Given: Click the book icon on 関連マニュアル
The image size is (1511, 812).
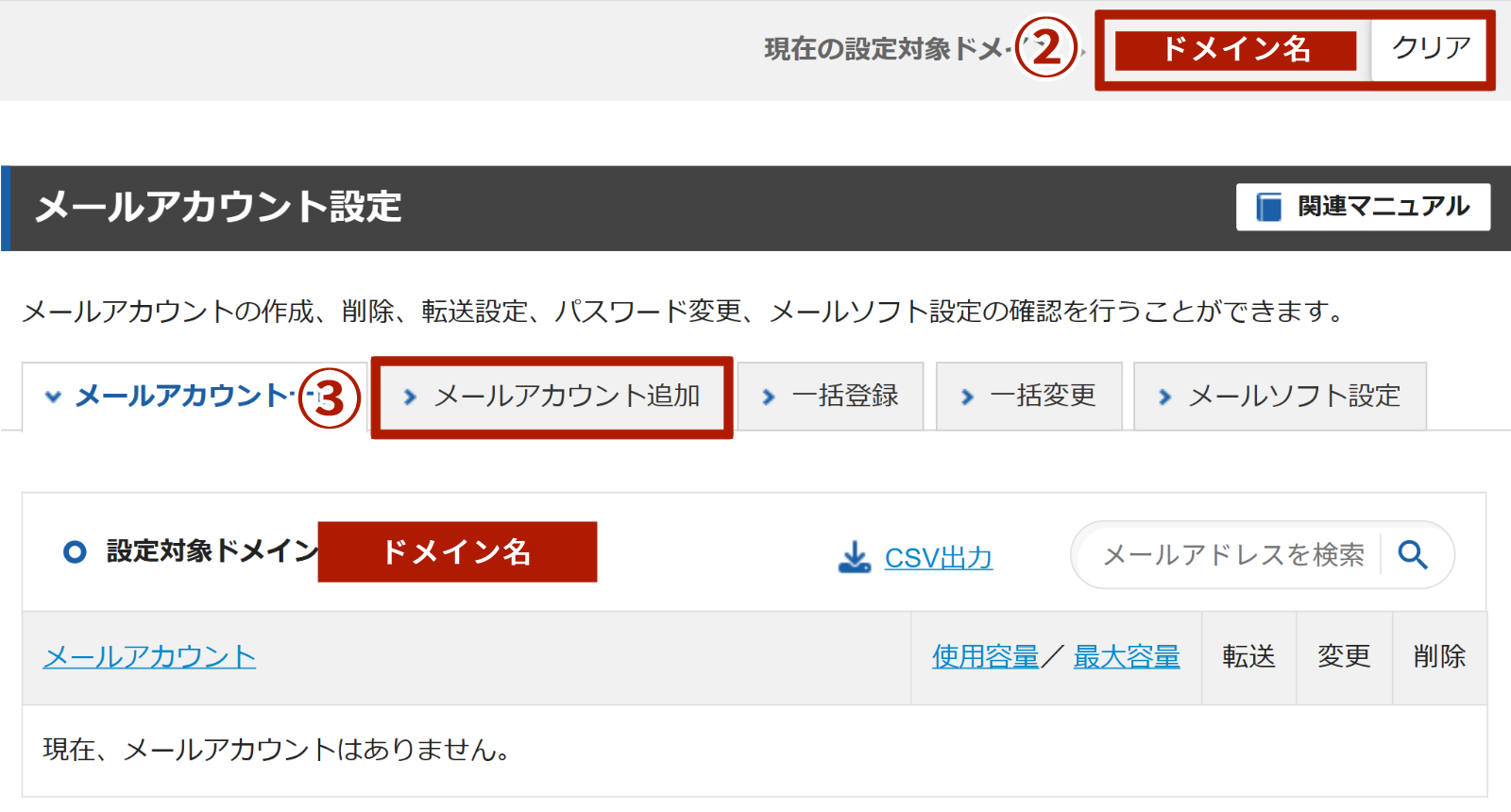Looking at the screenshot, I should click(1268, 207).
